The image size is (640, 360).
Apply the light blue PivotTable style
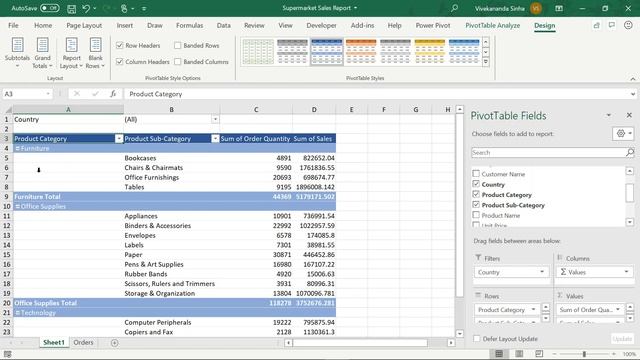464,52
